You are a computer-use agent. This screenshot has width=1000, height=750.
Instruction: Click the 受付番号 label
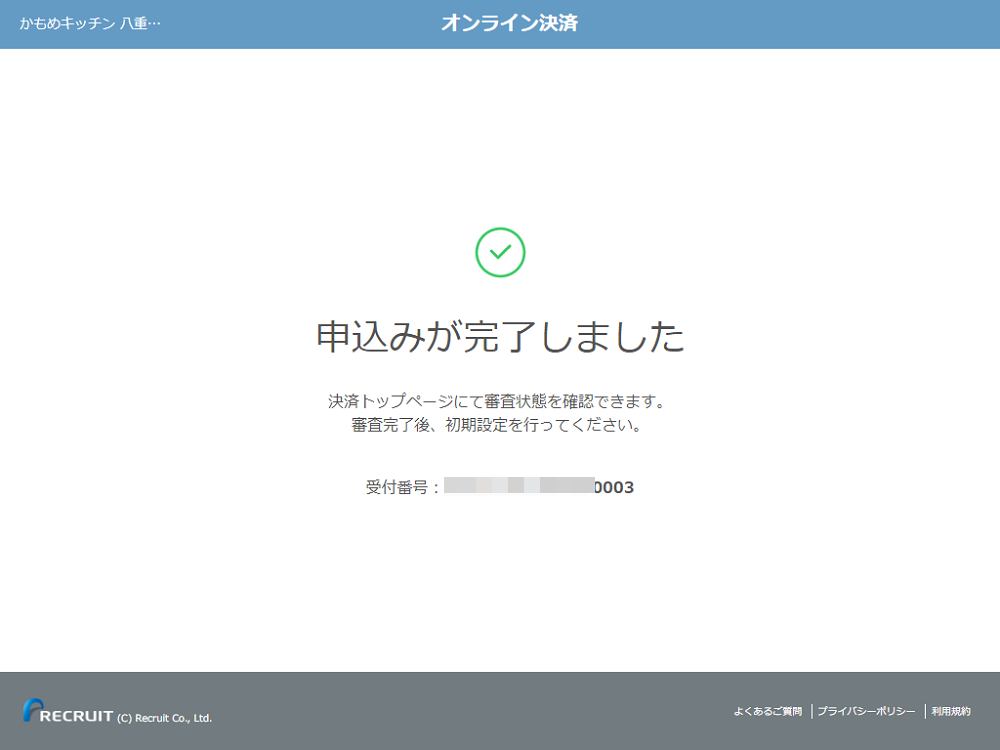pyautogui.click(x=396, y=488)
